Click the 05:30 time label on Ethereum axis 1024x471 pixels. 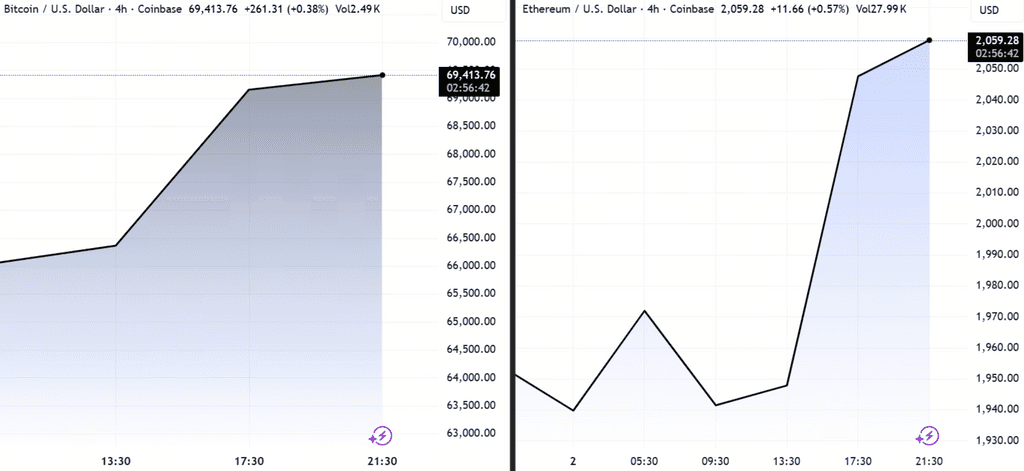(645, 460)
